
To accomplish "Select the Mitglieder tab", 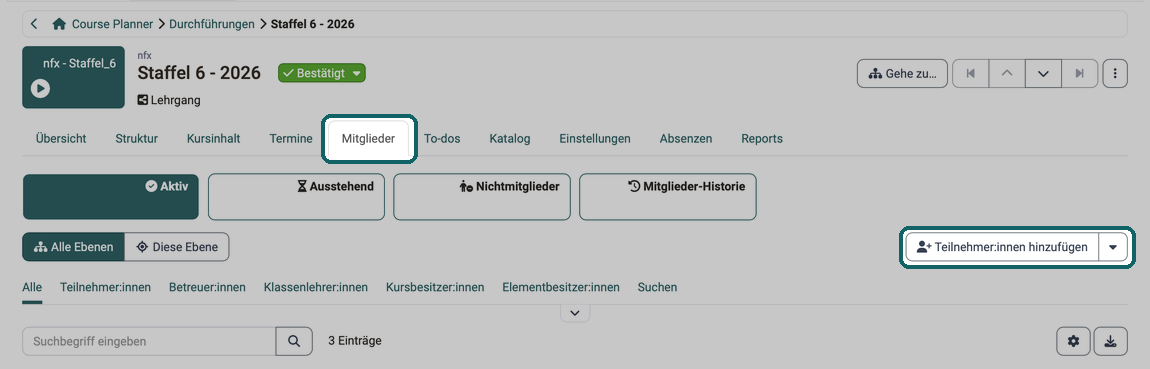I will [x=369, y=139].
